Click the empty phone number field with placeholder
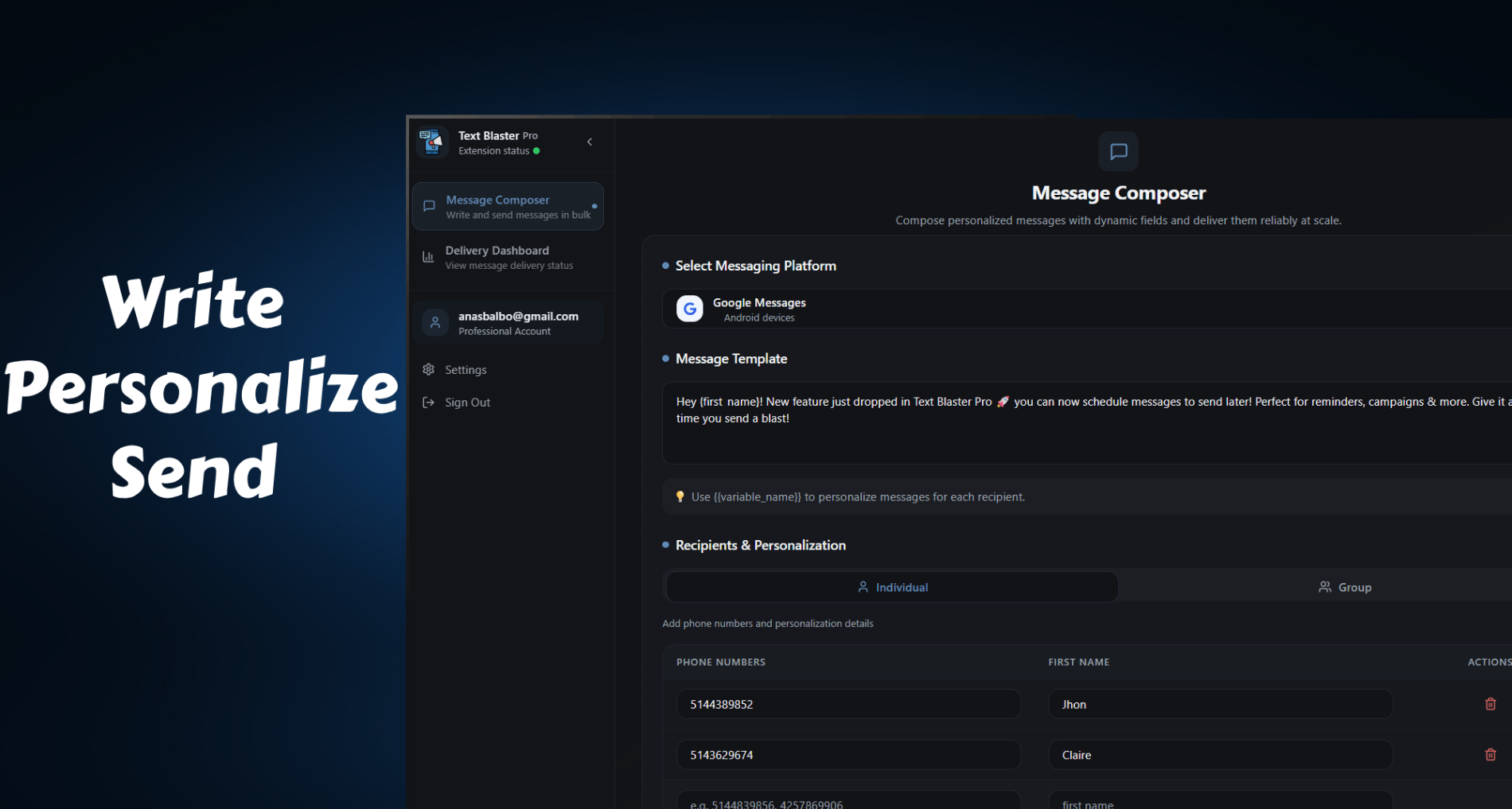1512x809 pixels. click(x=848, y=800)
